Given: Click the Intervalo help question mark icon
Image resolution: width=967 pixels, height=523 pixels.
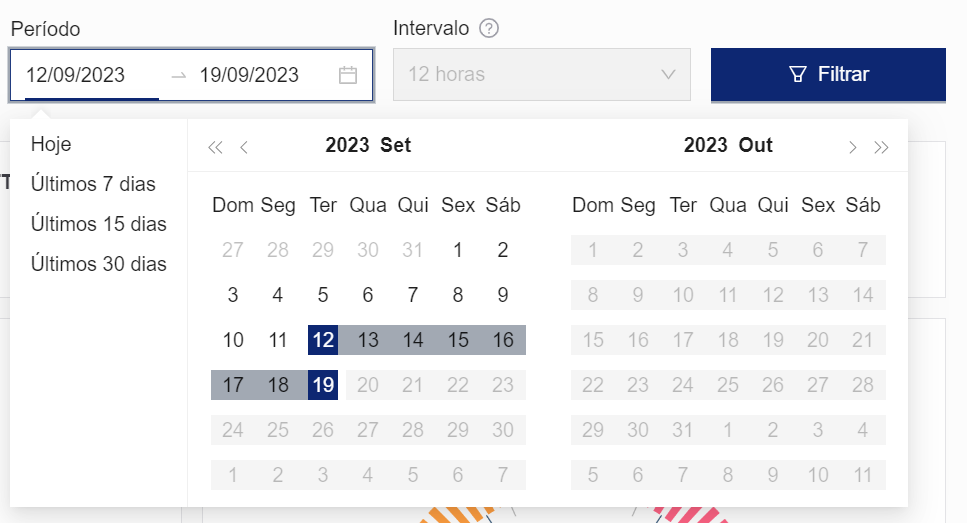Looking at the screenshot, I should tap(489, 28).
